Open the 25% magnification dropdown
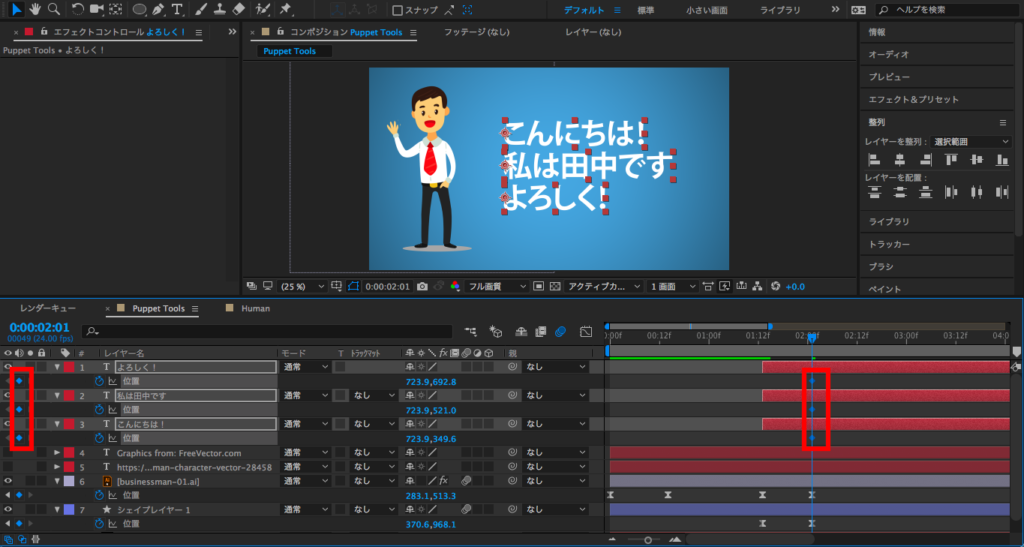1024x547 pixels. [x=300, y=286]
